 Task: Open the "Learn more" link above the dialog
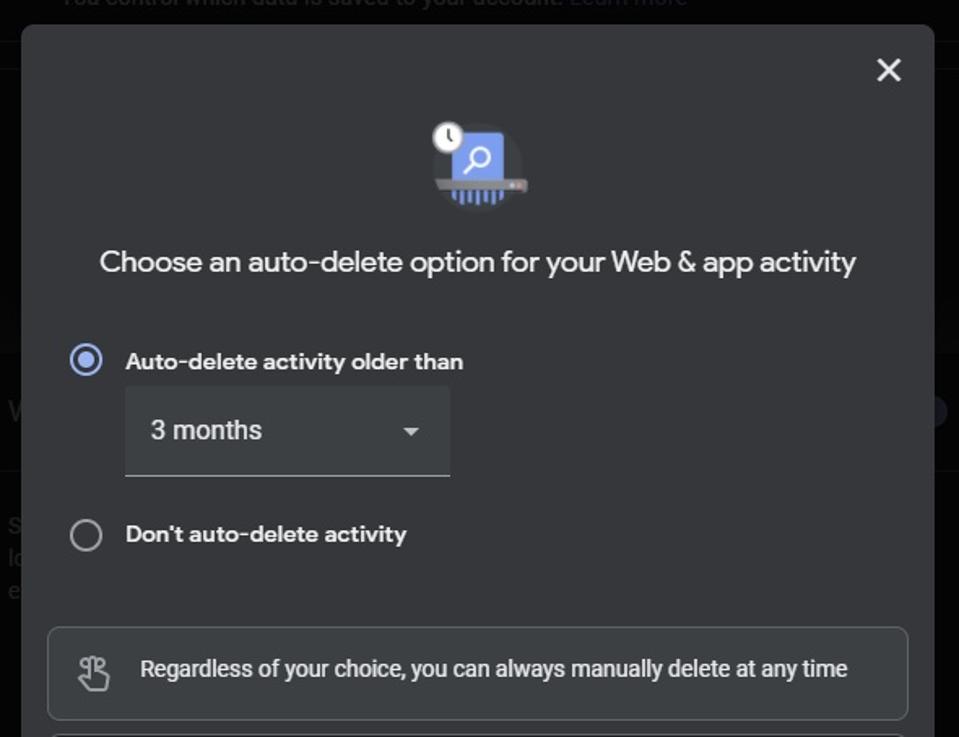click(x=628, y=3)
